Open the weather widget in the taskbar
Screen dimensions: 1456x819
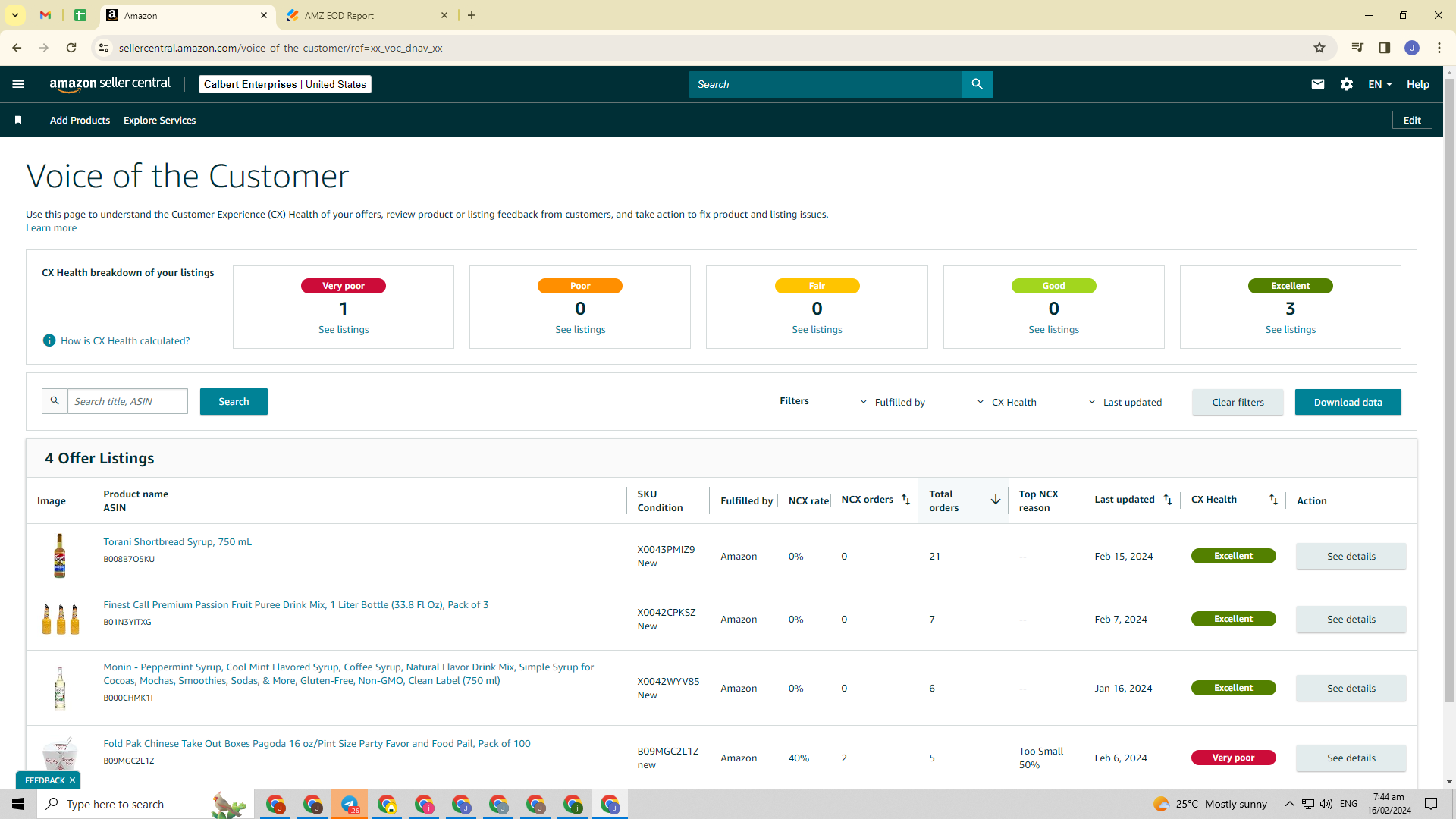tap(1210, 804)
